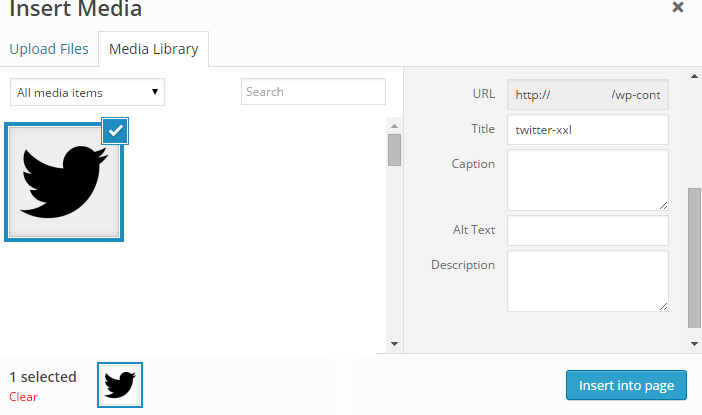Clear the current selection via the Clear link
This screenshot has height=415, width=702.
23,397
